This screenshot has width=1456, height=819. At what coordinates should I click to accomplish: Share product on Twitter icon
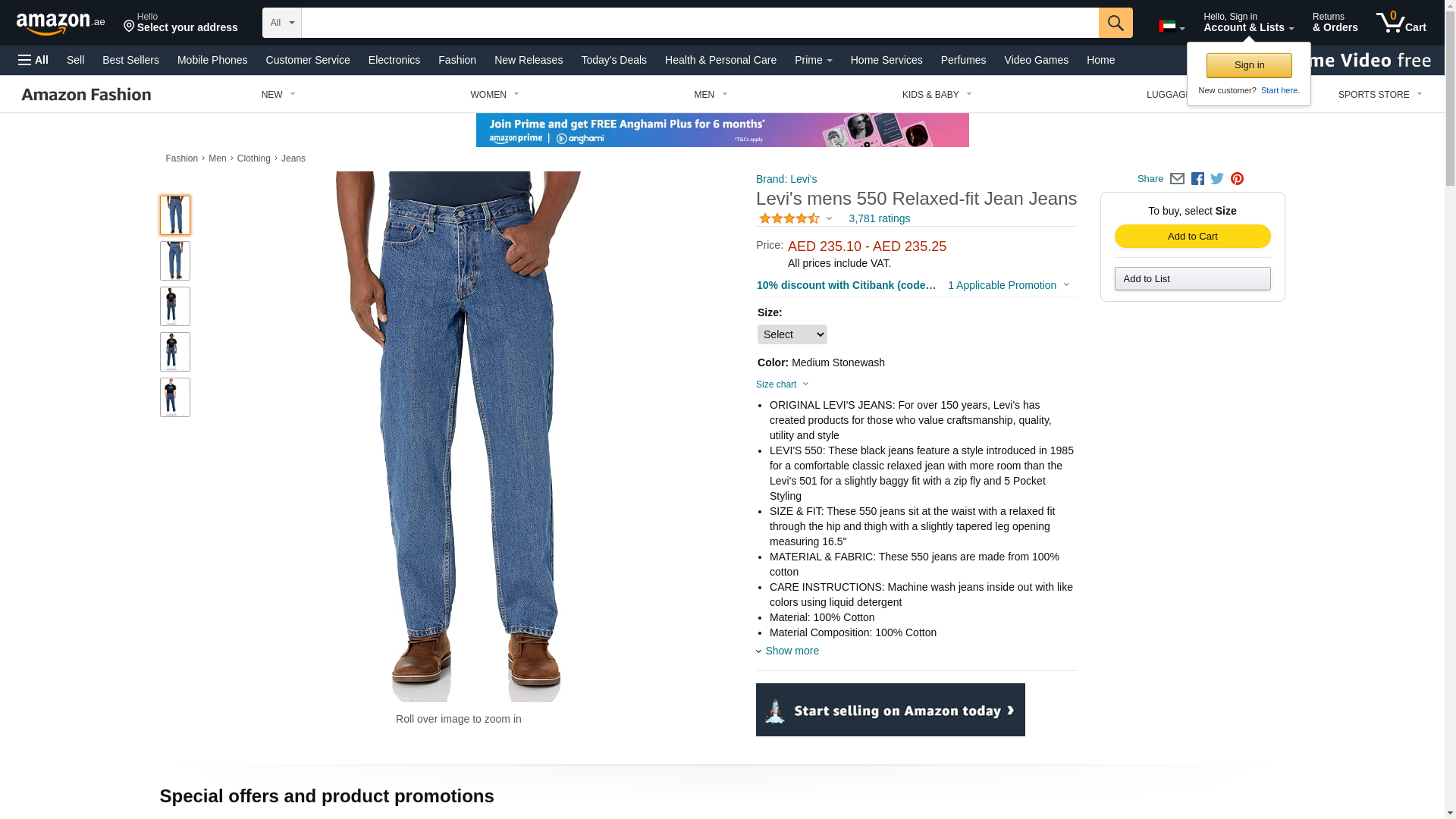(x=1217, y=179)
